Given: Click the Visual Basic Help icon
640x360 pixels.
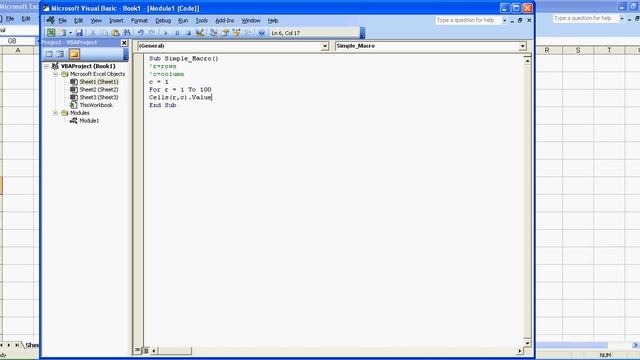Looking at the screenshot, I should click(262, 33).
